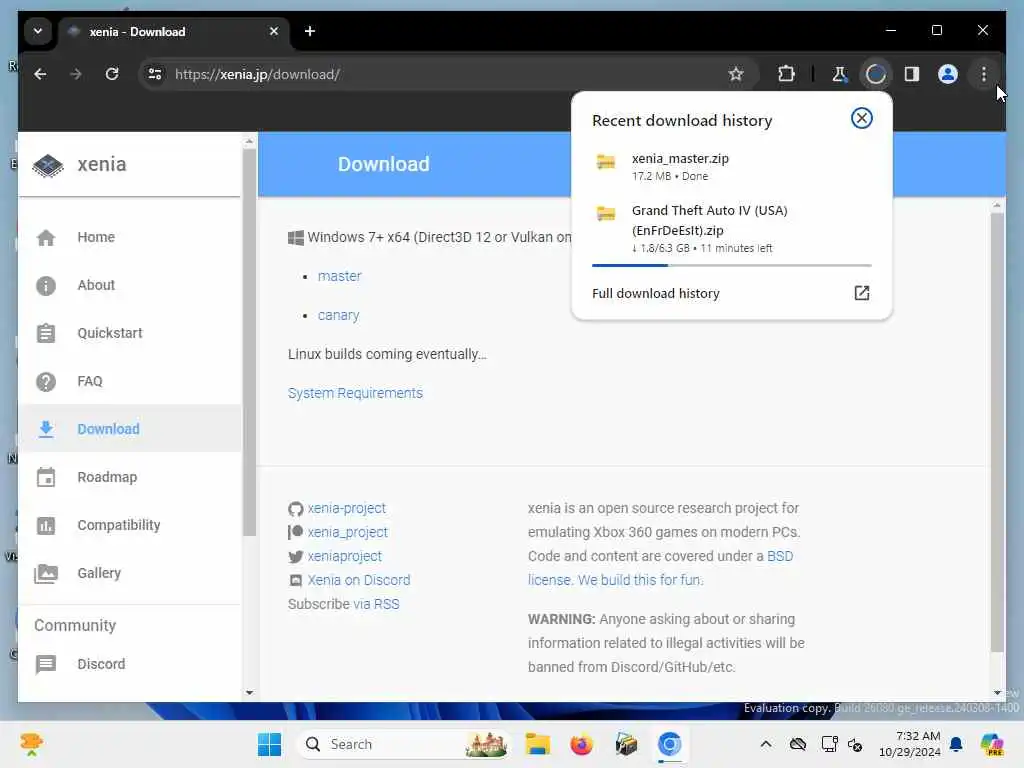Select the xenia - Download tab
This screenshot has width=1024, height=768.
175,32
